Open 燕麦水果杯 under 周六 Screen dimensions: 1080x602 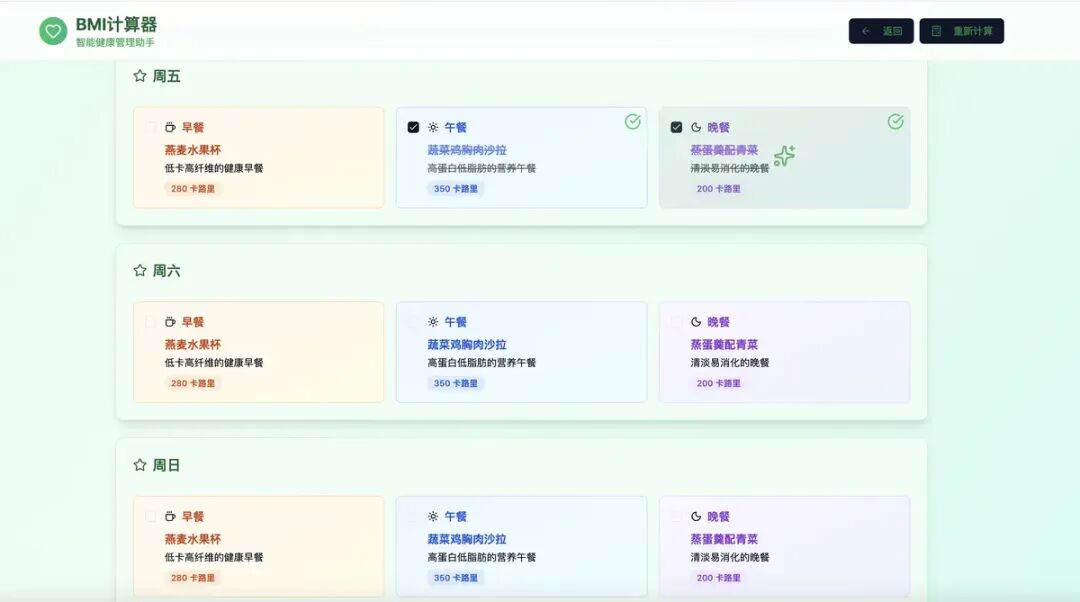point(191,343)
